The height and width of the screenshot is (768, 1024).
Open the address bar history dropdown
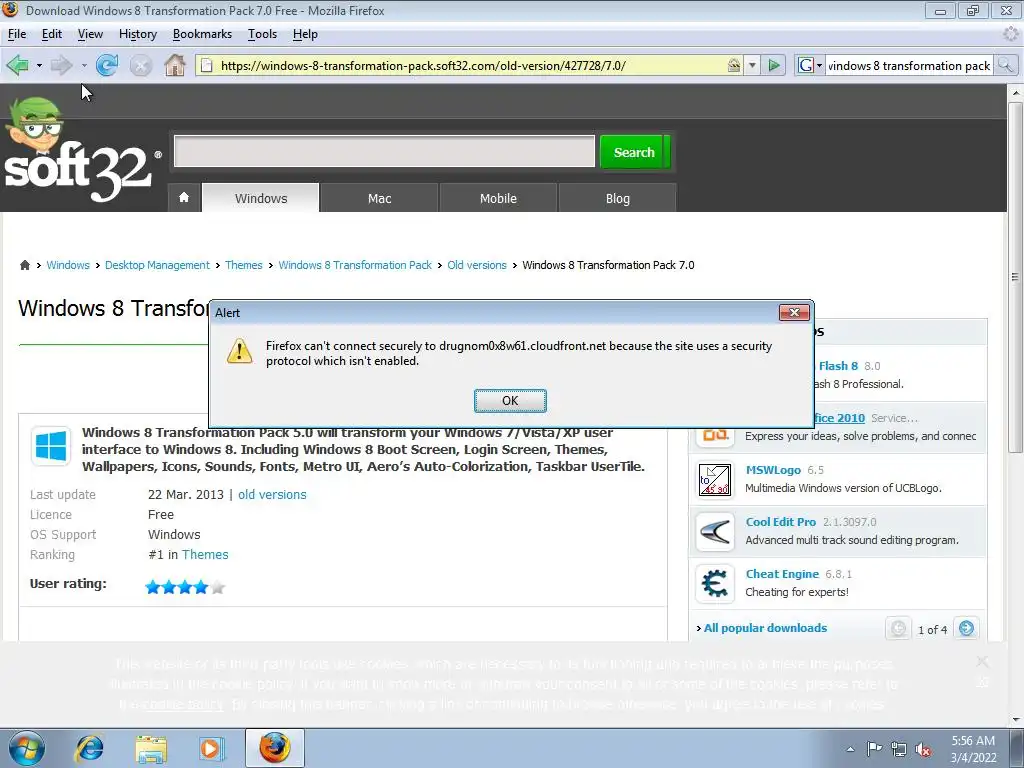752,65
